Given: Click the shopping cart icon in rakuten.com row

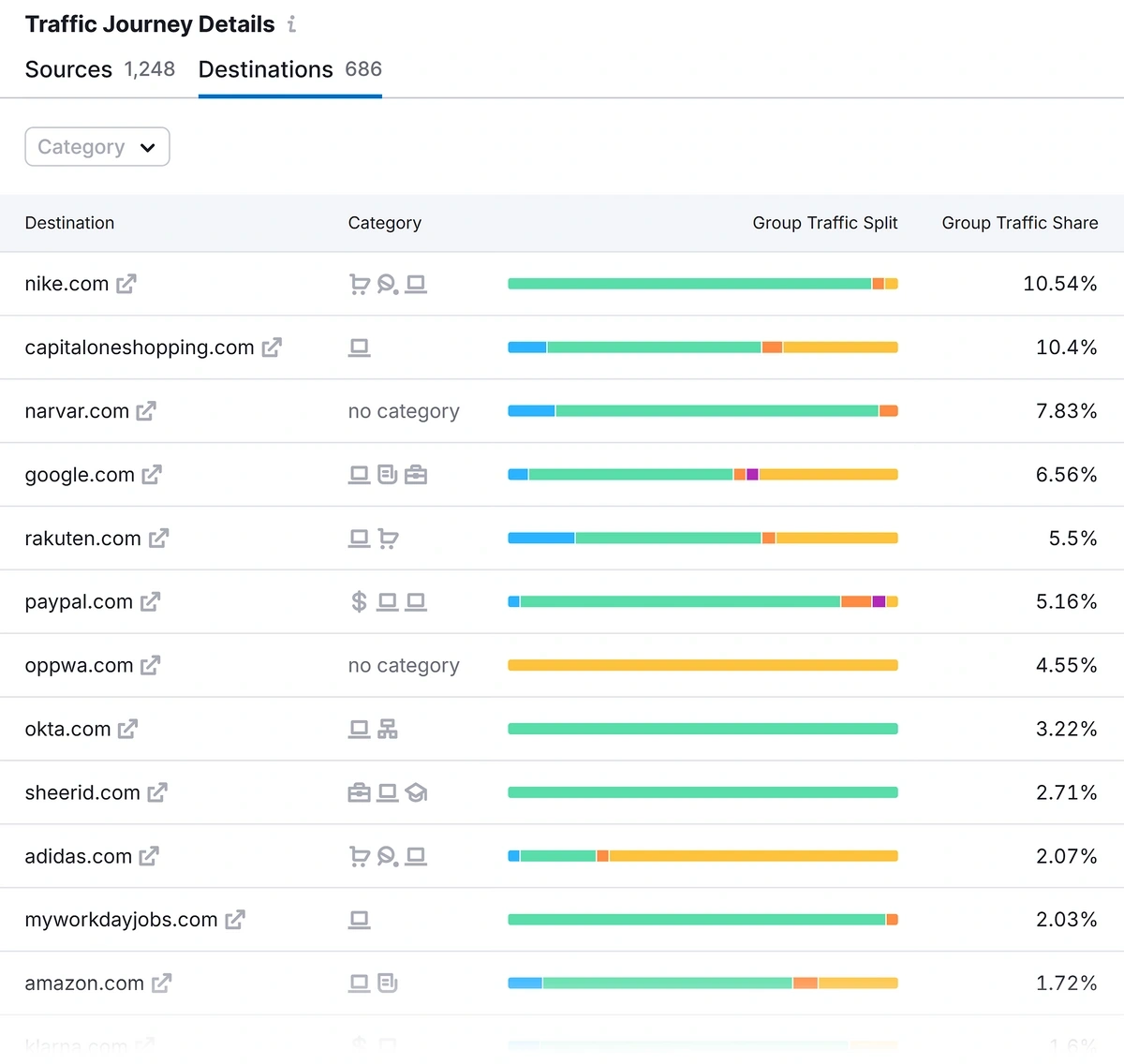Looking at the screenshot, I should point(388,539).
